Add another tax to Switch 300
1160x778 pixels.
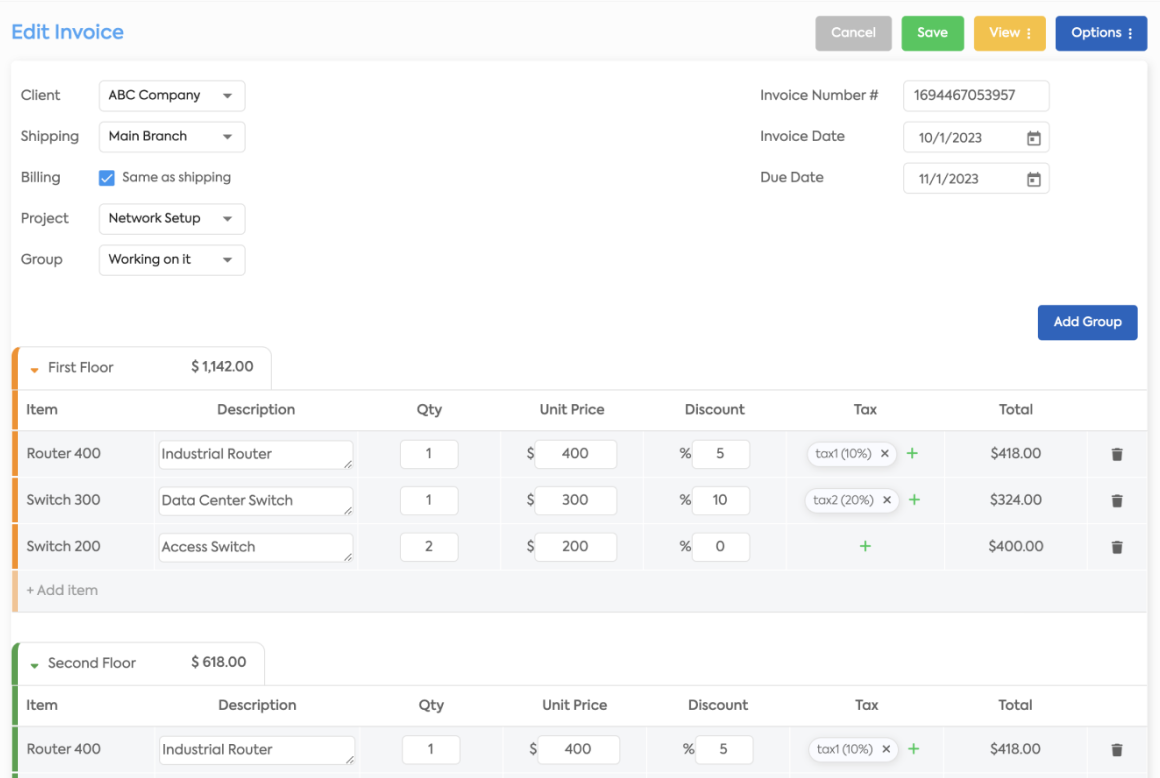click(914, 500)
